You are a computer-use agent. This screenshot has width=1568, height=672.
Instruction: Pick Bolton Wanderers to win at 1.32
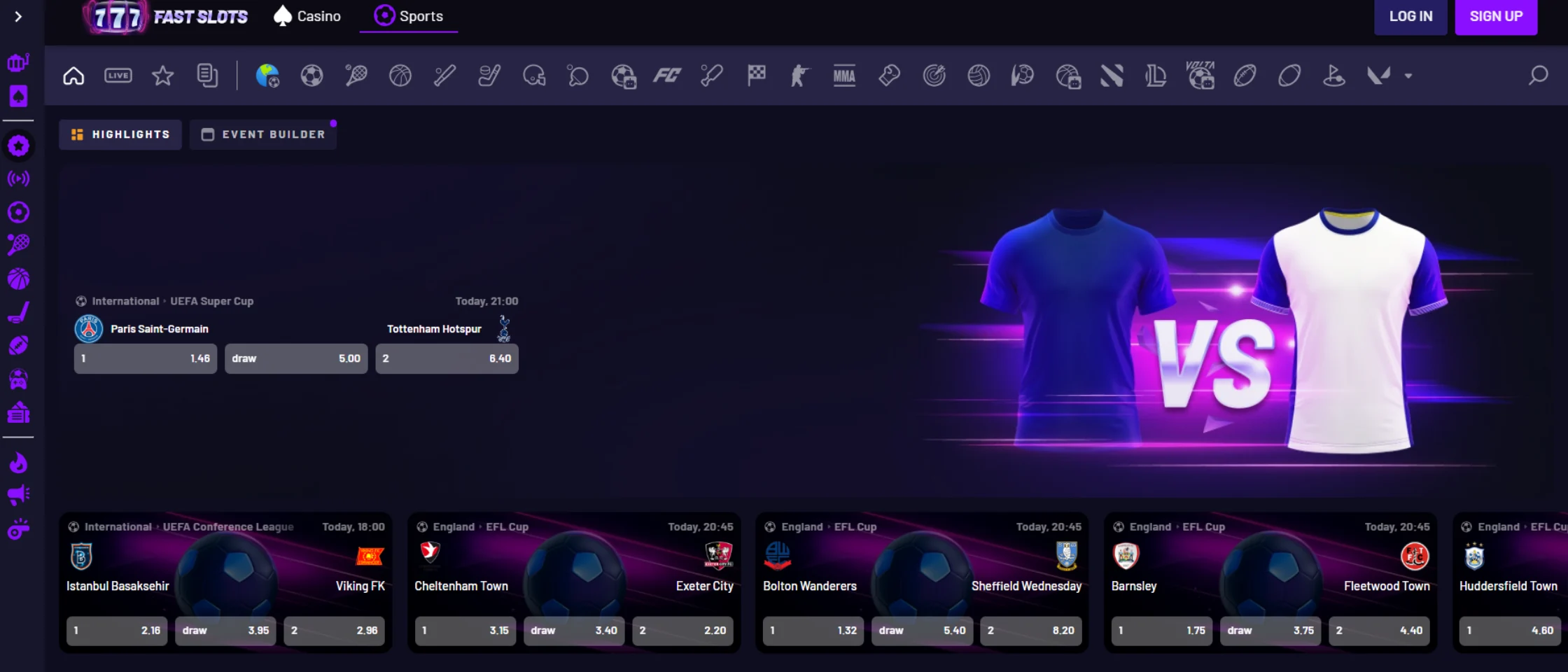pyautogui.click(x=813, y=630)
